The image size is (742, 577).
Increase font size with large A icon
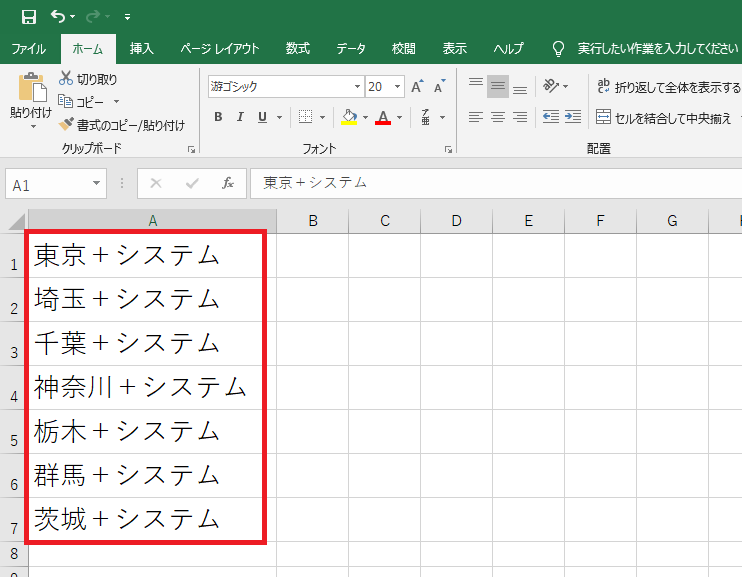tap(416, 87)
